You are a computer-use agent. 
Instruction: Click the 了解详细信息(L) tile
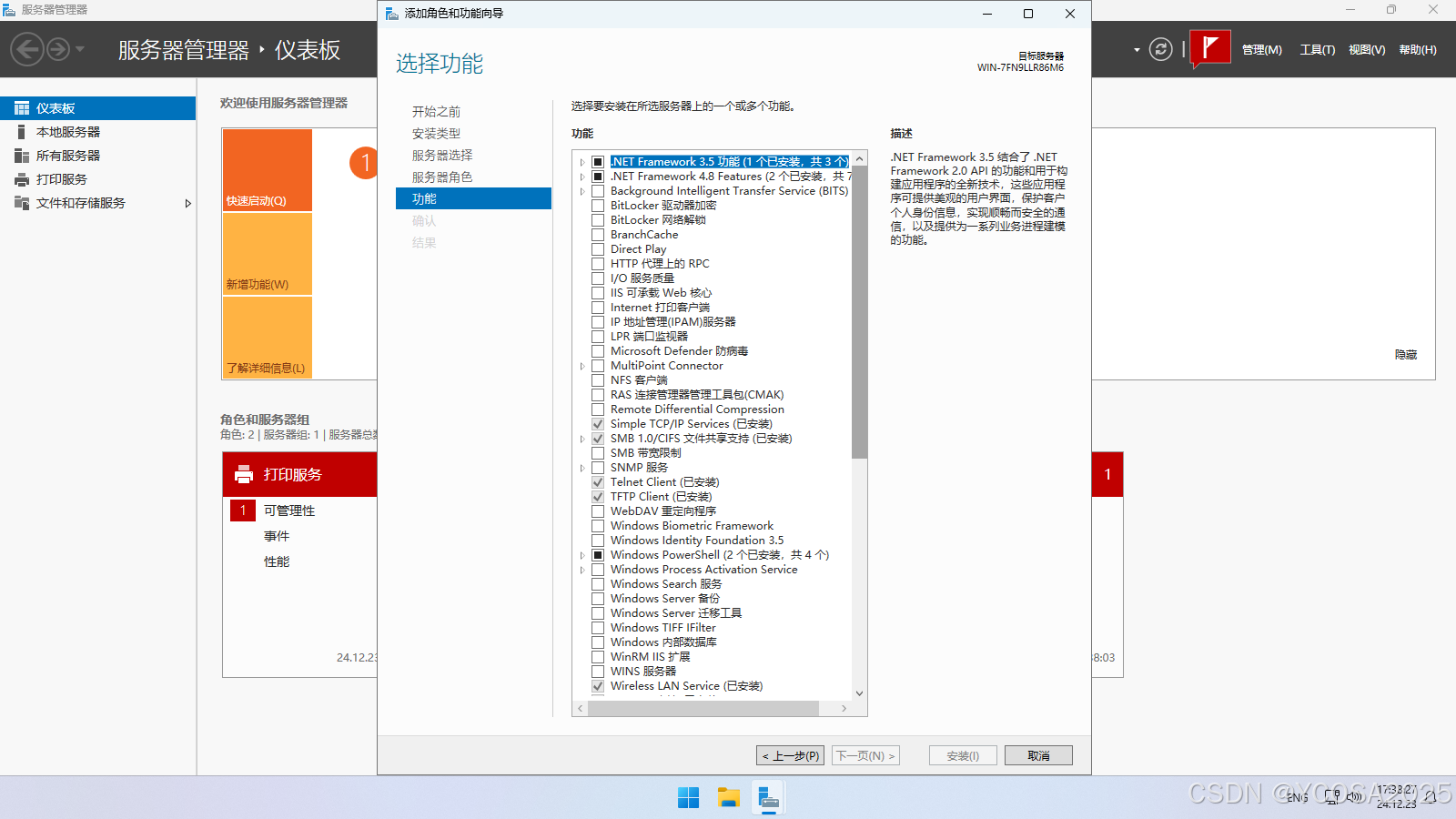coord(268,338)
